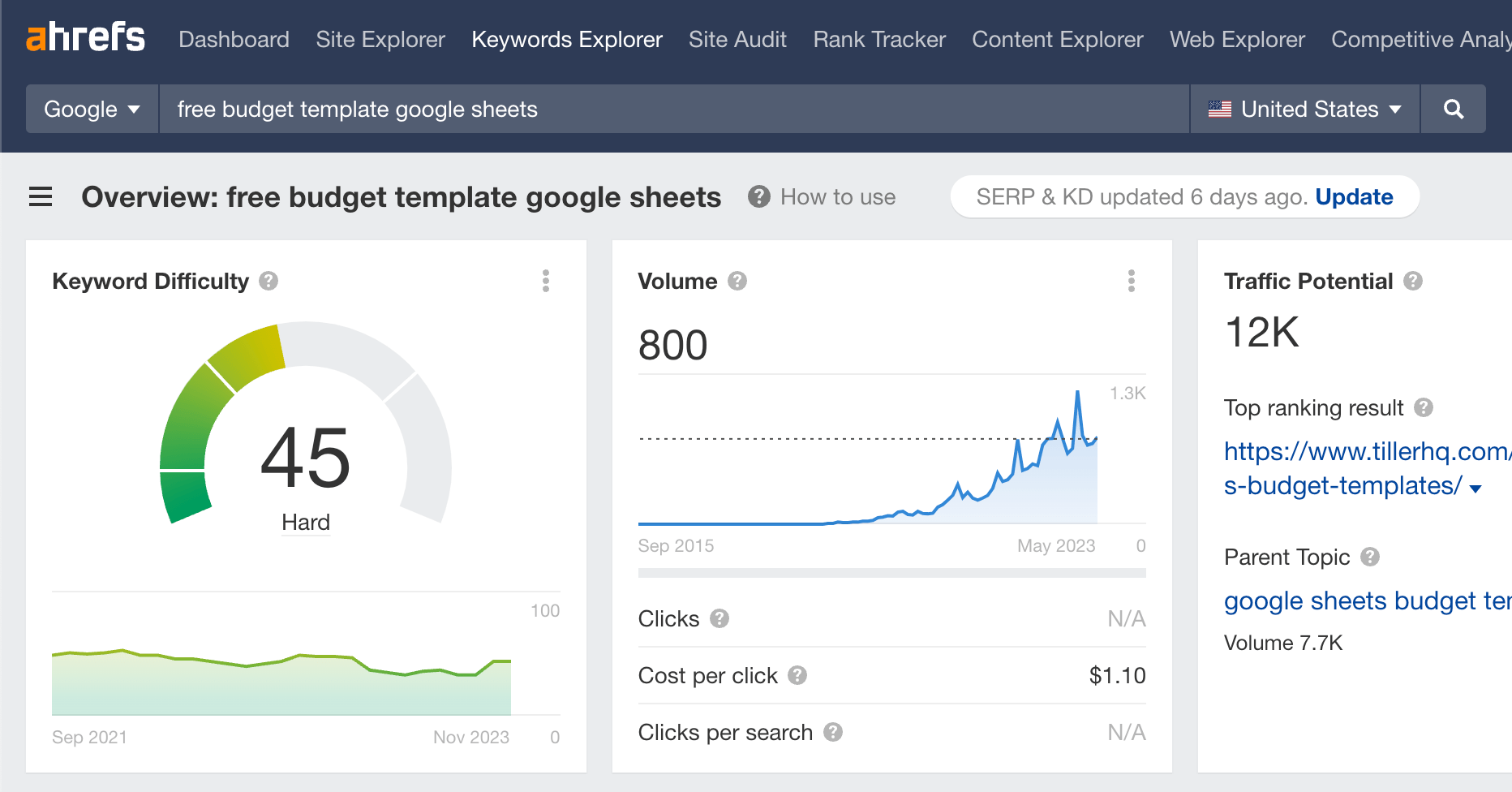Click the Traffic Potential help icon
This screenshot has width=1512, height=792.
click(1413, 282)
